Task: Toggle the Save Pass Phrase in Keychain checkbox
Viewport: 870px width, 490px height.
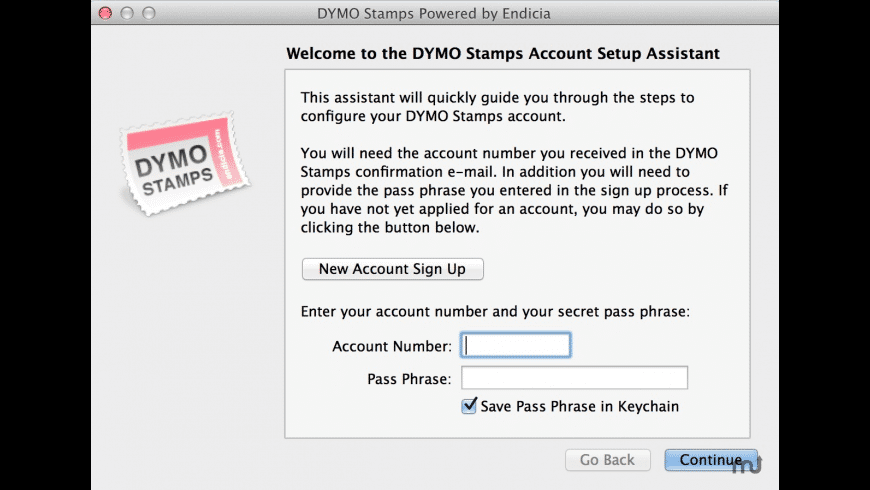Action: [469, 406]
